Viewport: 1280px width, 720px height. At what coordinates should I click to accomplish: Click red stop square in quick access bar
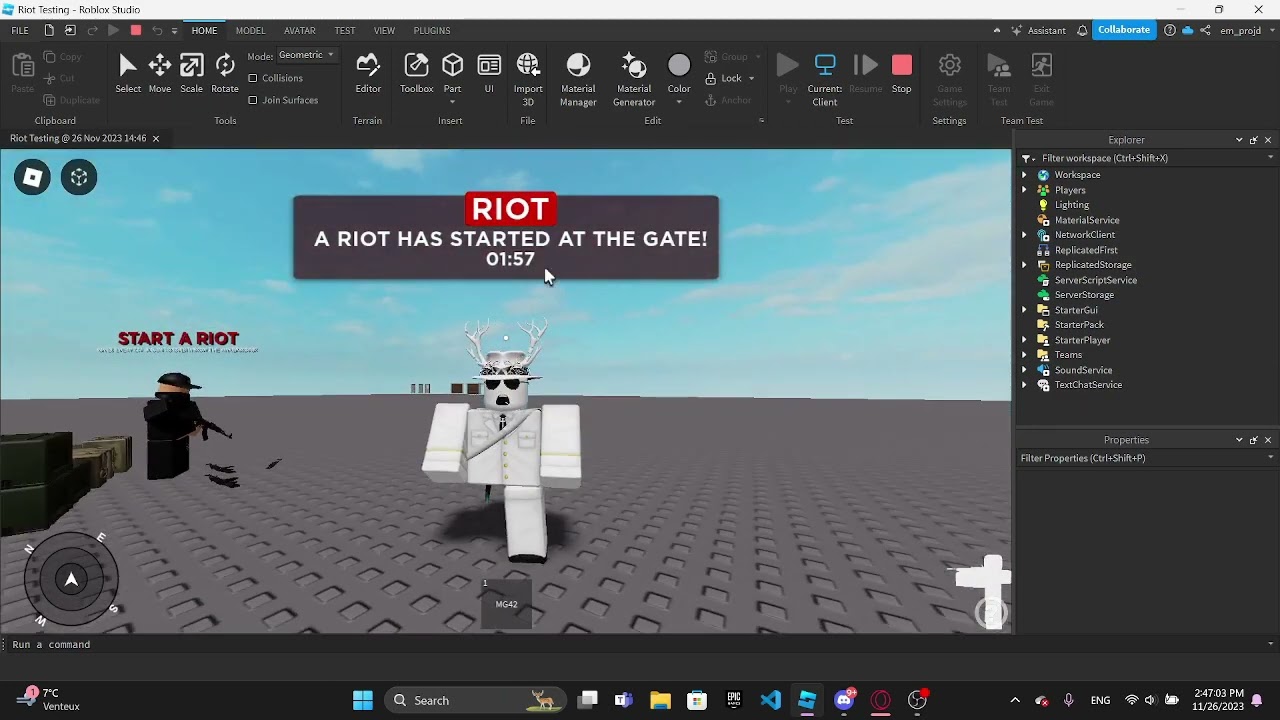[136, 30]
